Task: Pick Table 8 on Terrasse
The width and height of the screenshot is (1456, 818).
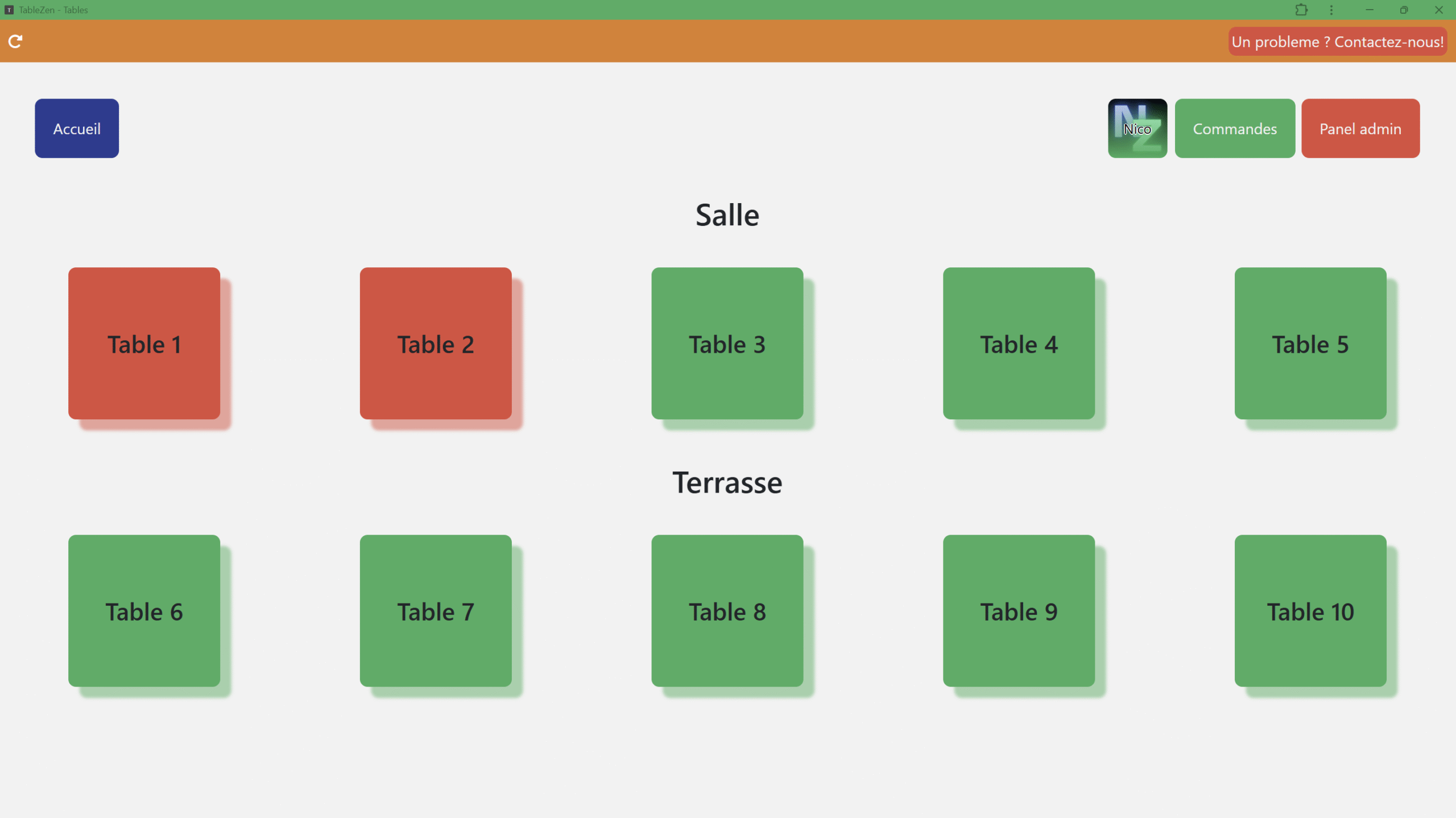Action: pyautogui.click(x=727, y=611)
